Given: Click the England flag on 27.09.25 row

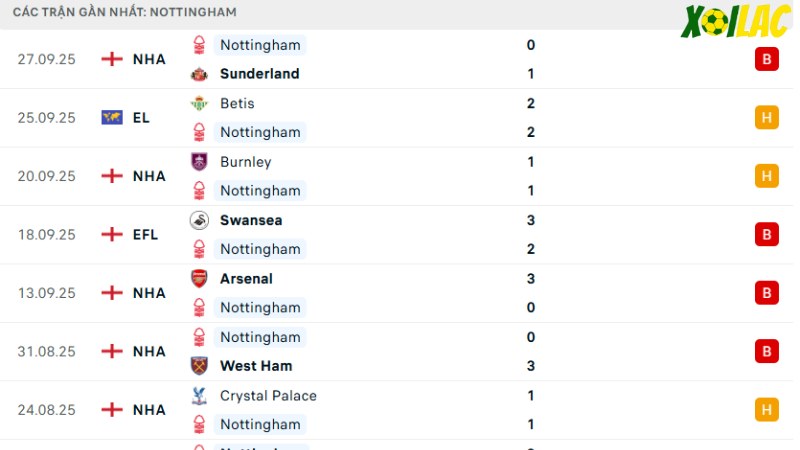Looking at the screenshot, I should tap(111, 59).
